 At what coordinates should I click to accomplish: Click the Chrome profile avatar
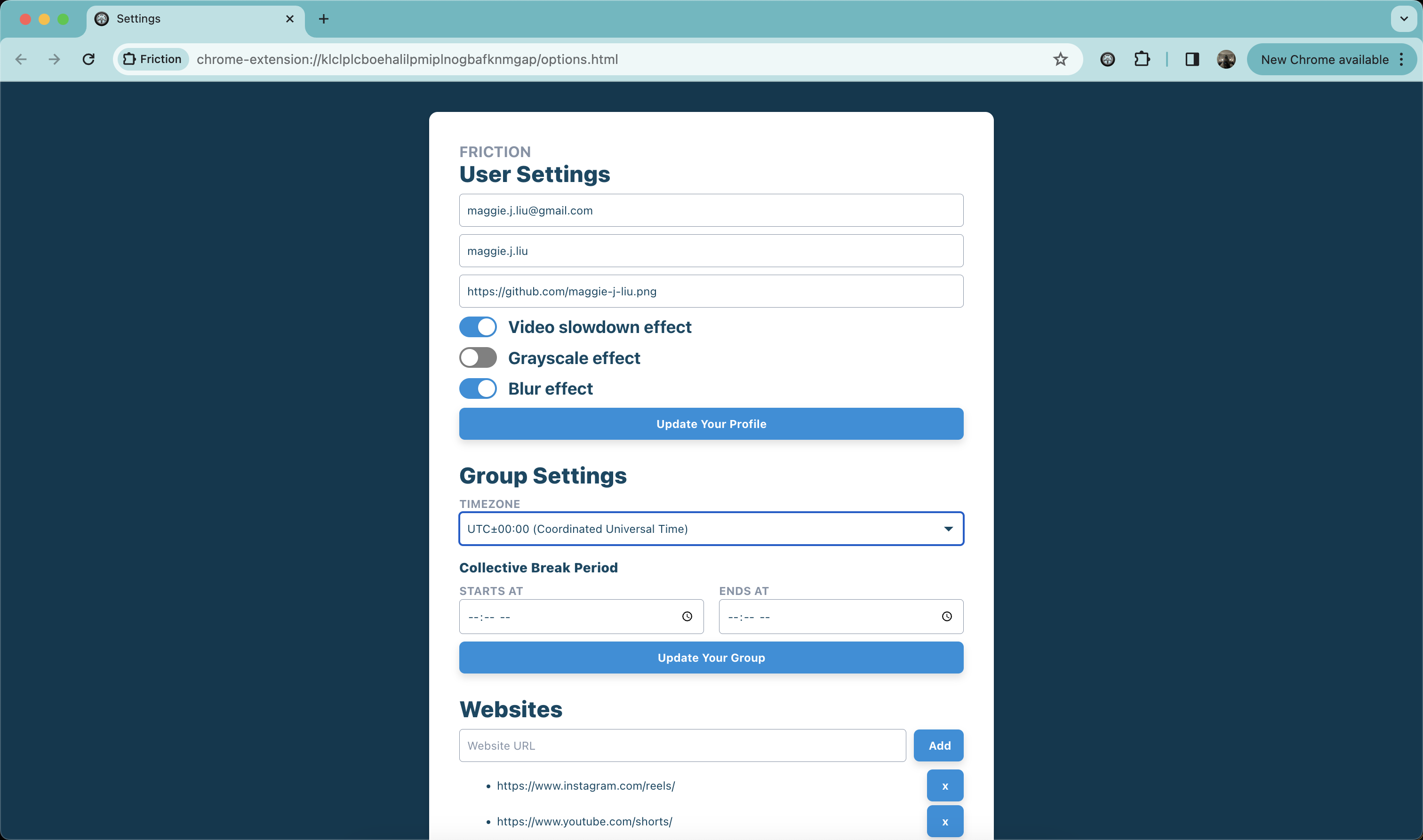(x=1226, y=59)
